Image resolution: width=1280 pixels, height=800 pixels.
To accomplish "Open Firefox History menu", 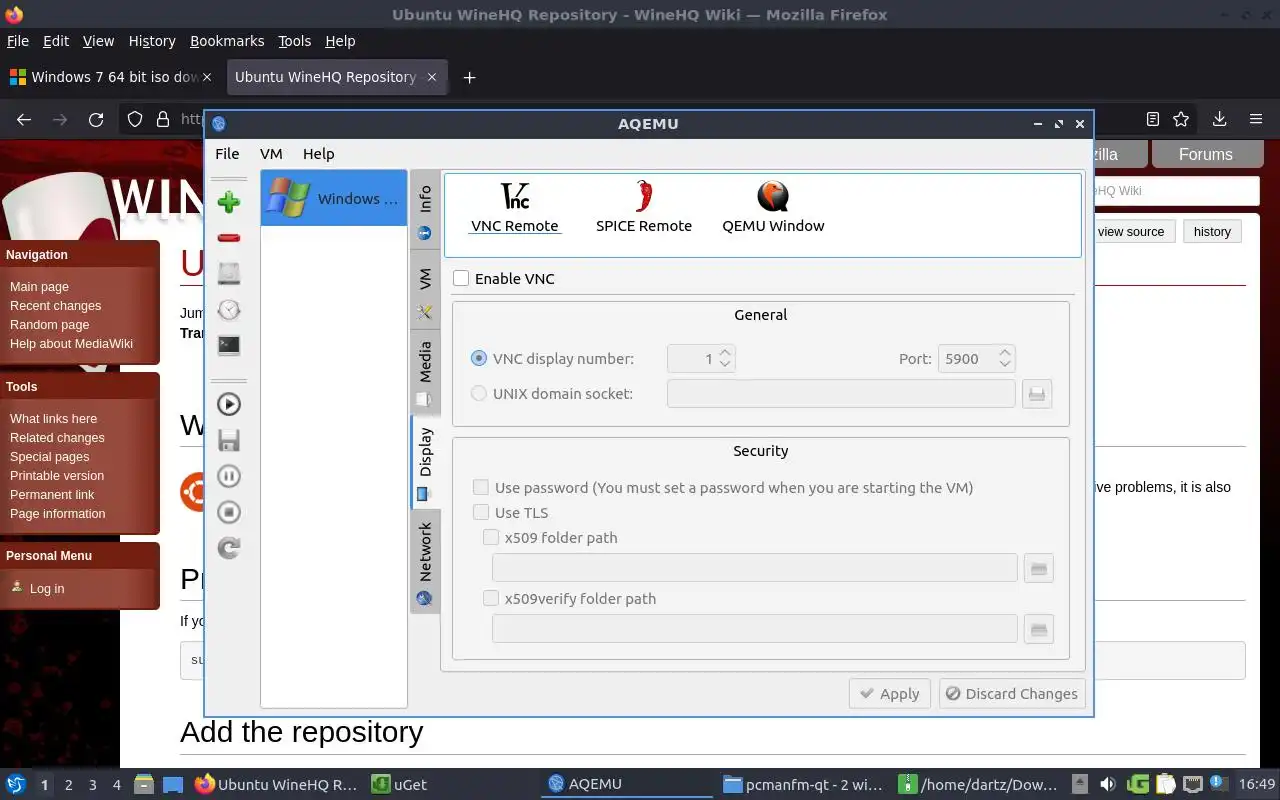I will point(152,41).
